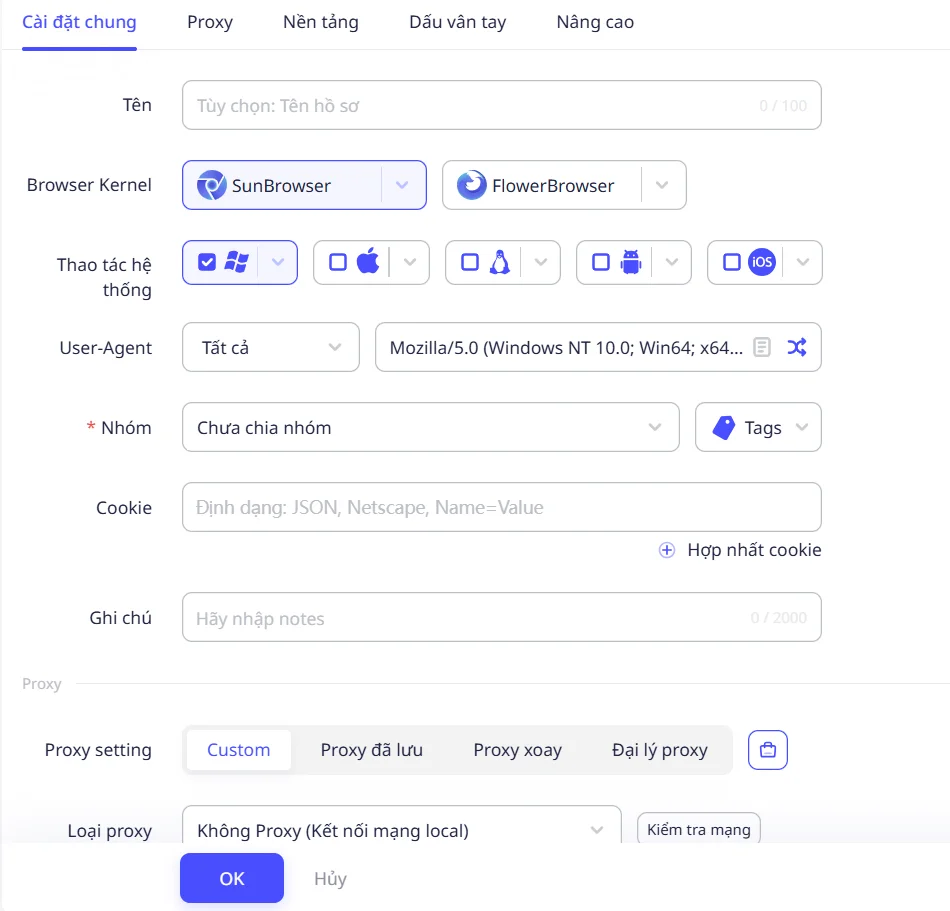
Task: Expand Không Proxy type dropdown
Action: pos(402,829)
